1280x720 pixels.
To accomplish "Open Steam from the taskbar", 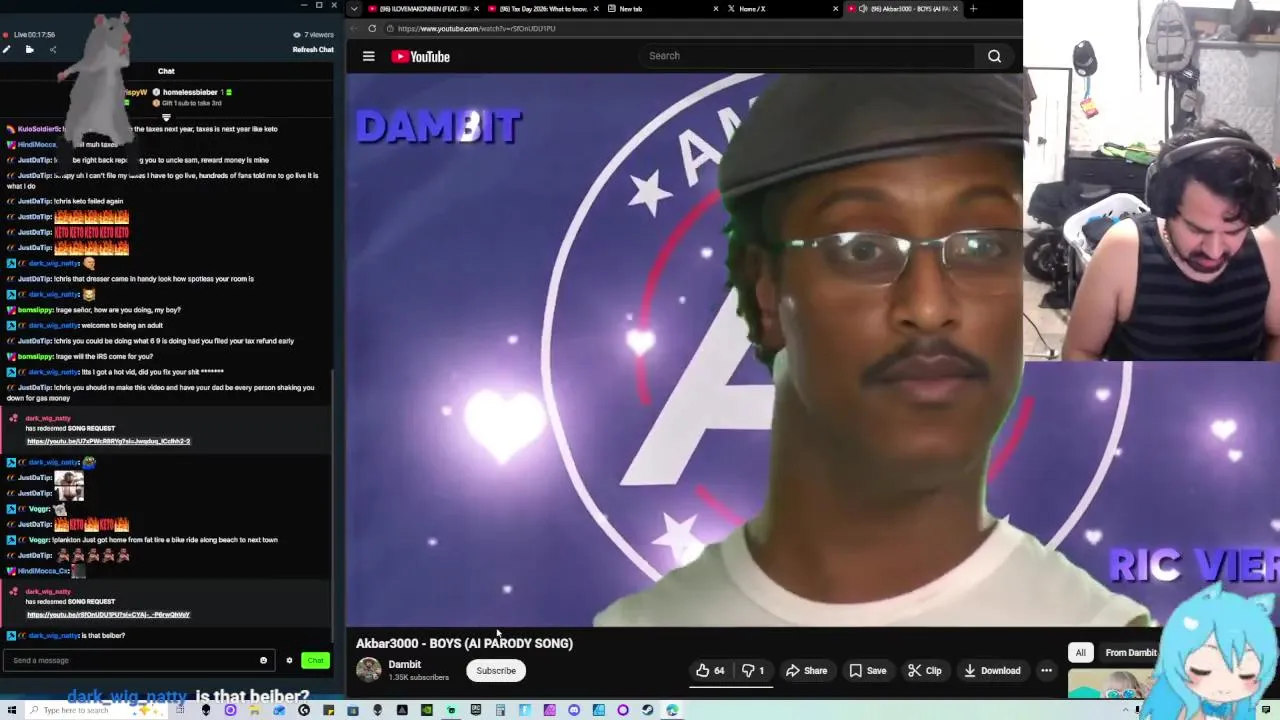I will 648,710.
